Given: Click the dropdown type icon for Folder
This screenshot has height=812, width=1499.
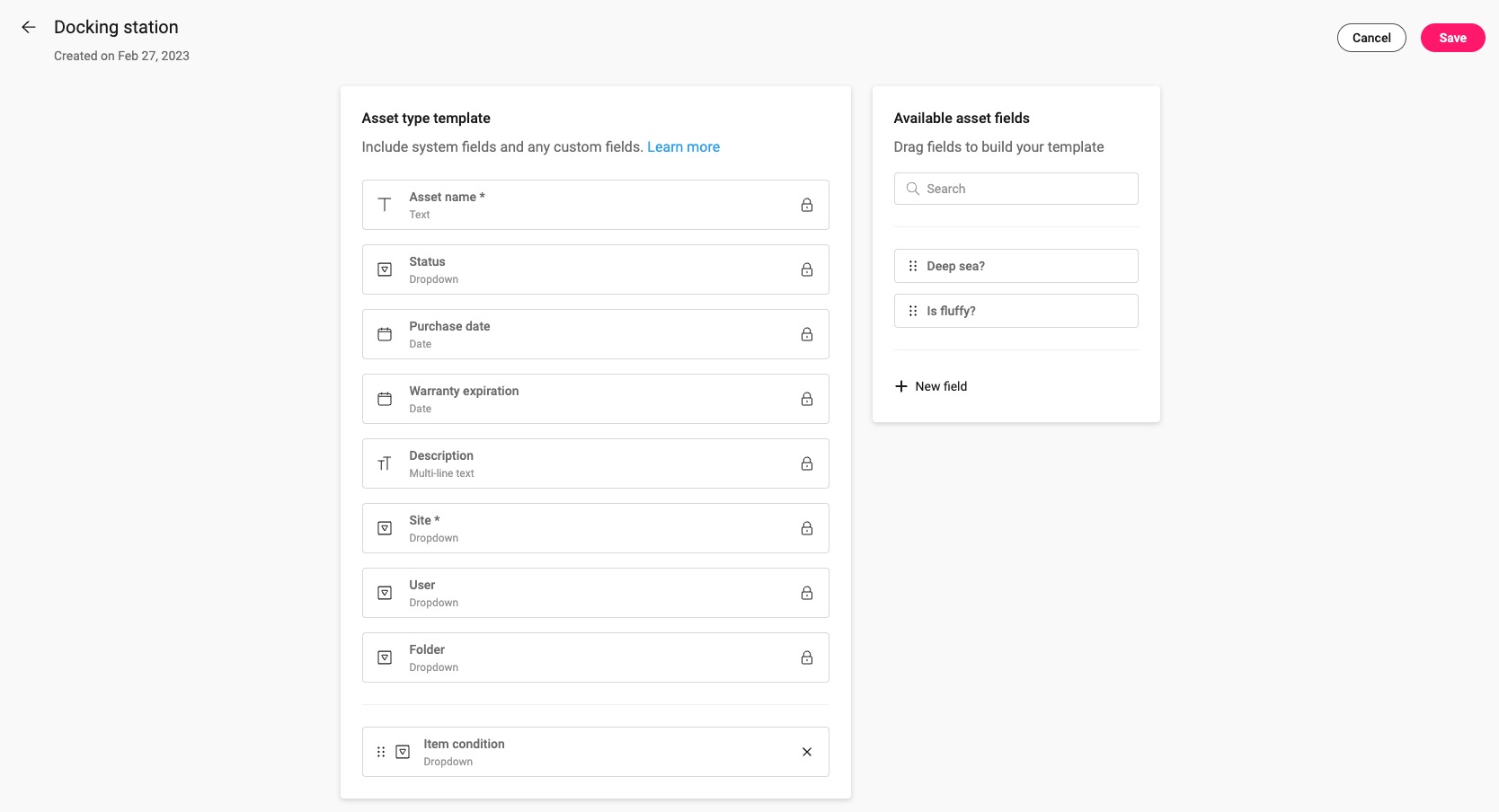Looking at the screenshot, I should tap(385, 658).
